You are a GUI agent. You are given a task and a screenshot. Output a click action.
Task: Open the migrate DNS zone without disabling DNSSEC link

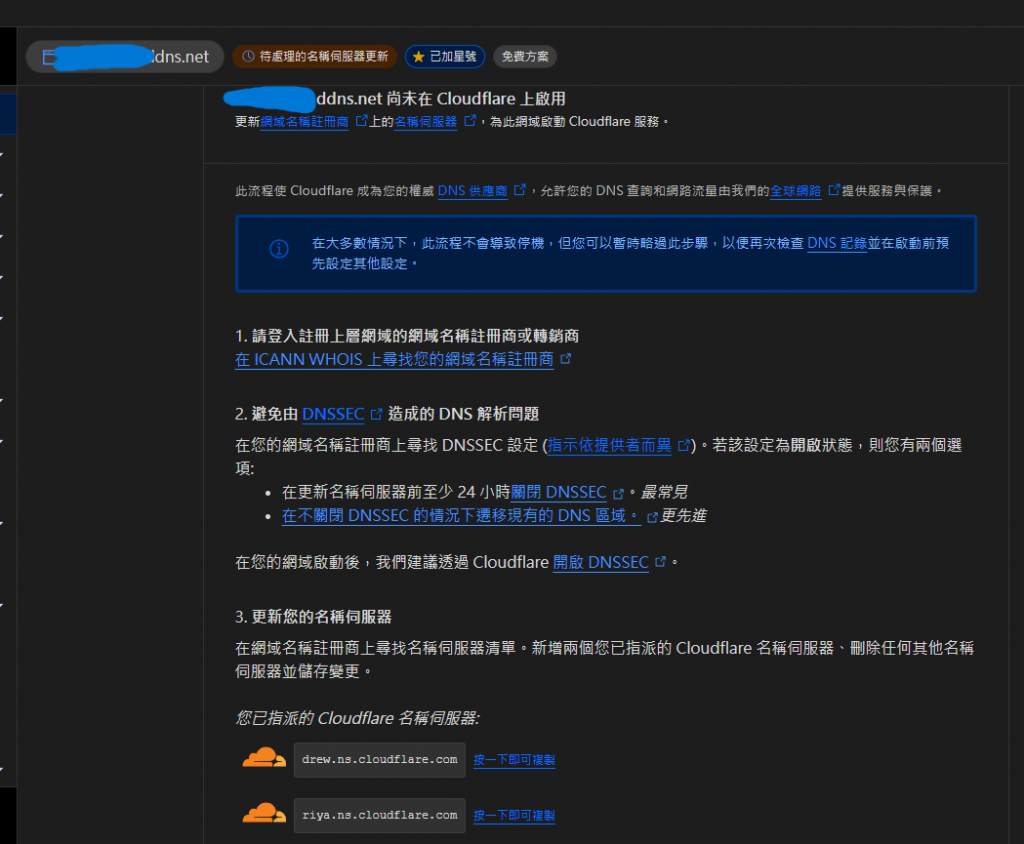[x=461, y=516]
